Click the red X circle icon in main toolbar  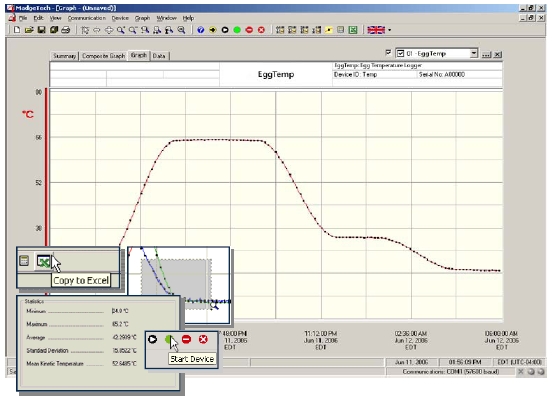pyautogui.click(x=261, y=30)
